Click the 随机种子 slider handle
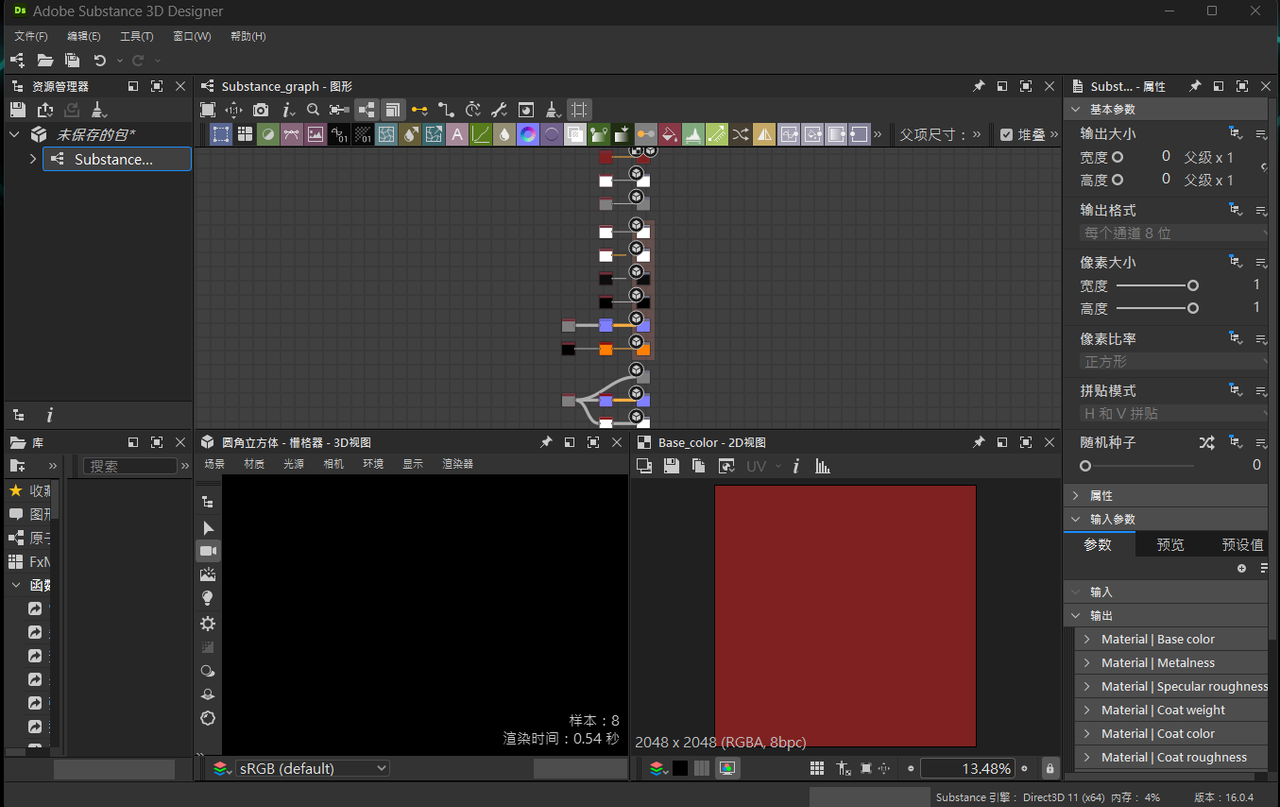 [1085, 466]
